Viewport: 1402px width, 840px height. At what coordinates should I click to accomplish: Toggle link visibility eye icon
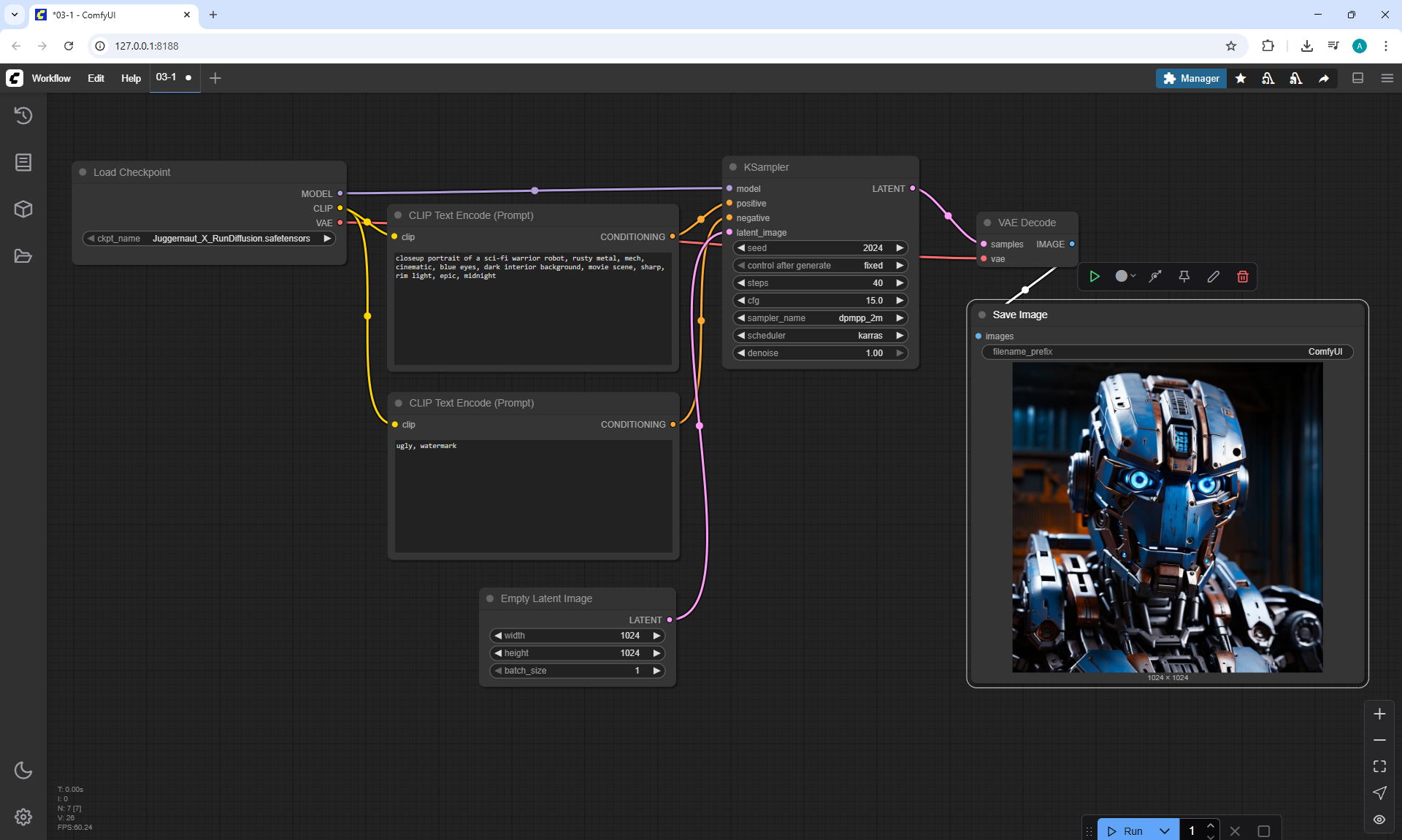(x=1379, y=820)
